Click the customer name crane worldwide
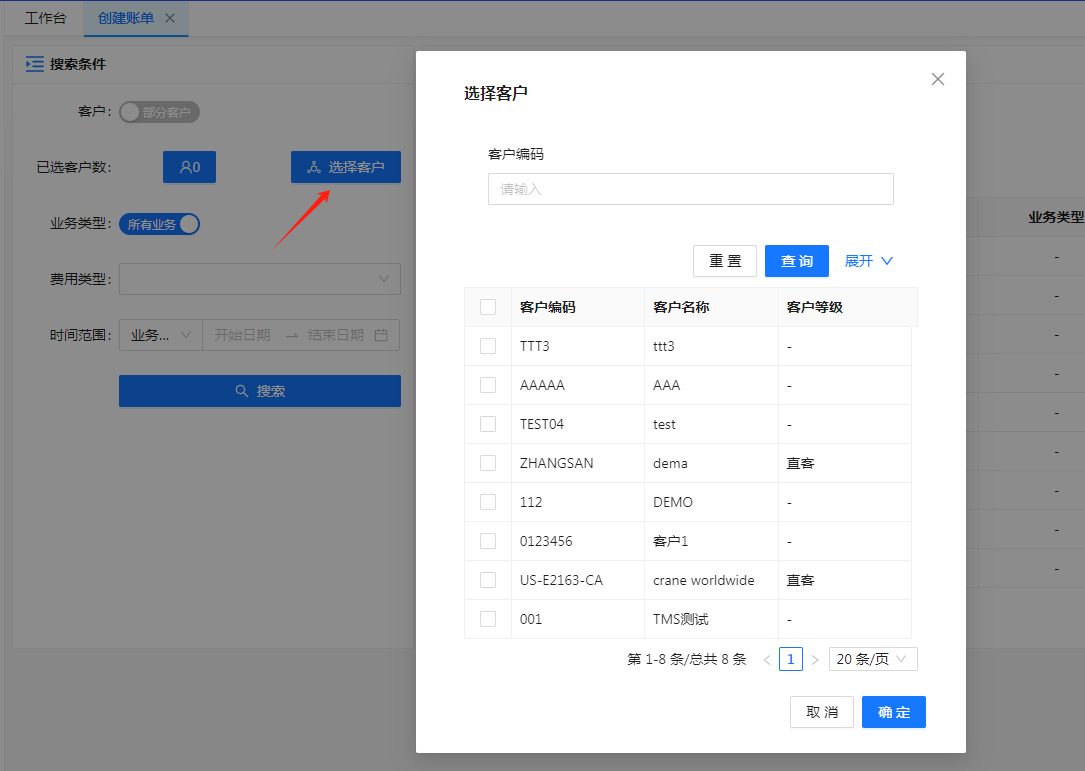1085x771 pixels. tap(704, 580)
